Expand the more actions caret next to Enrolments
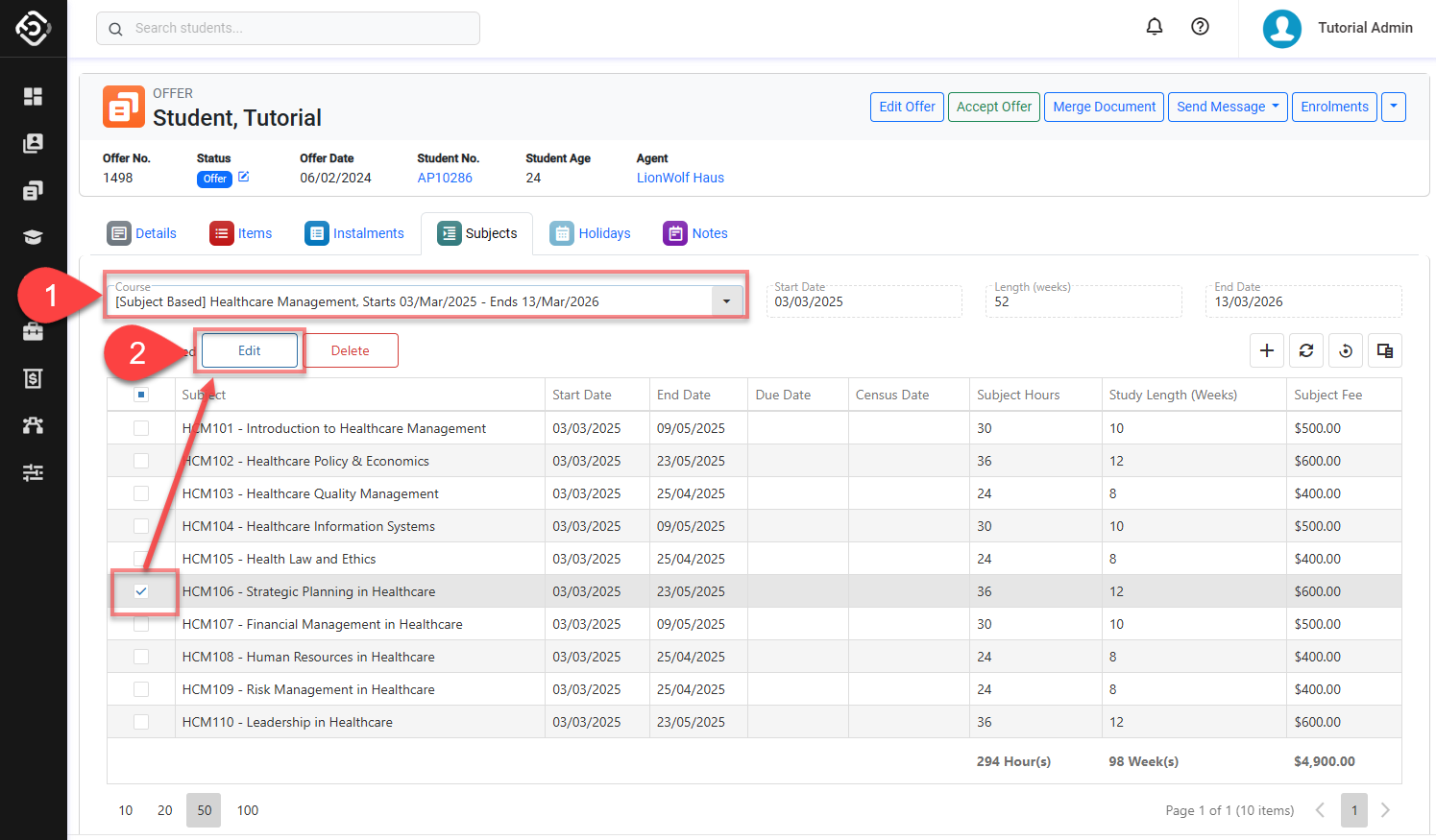 click(x=1393, y=107)
